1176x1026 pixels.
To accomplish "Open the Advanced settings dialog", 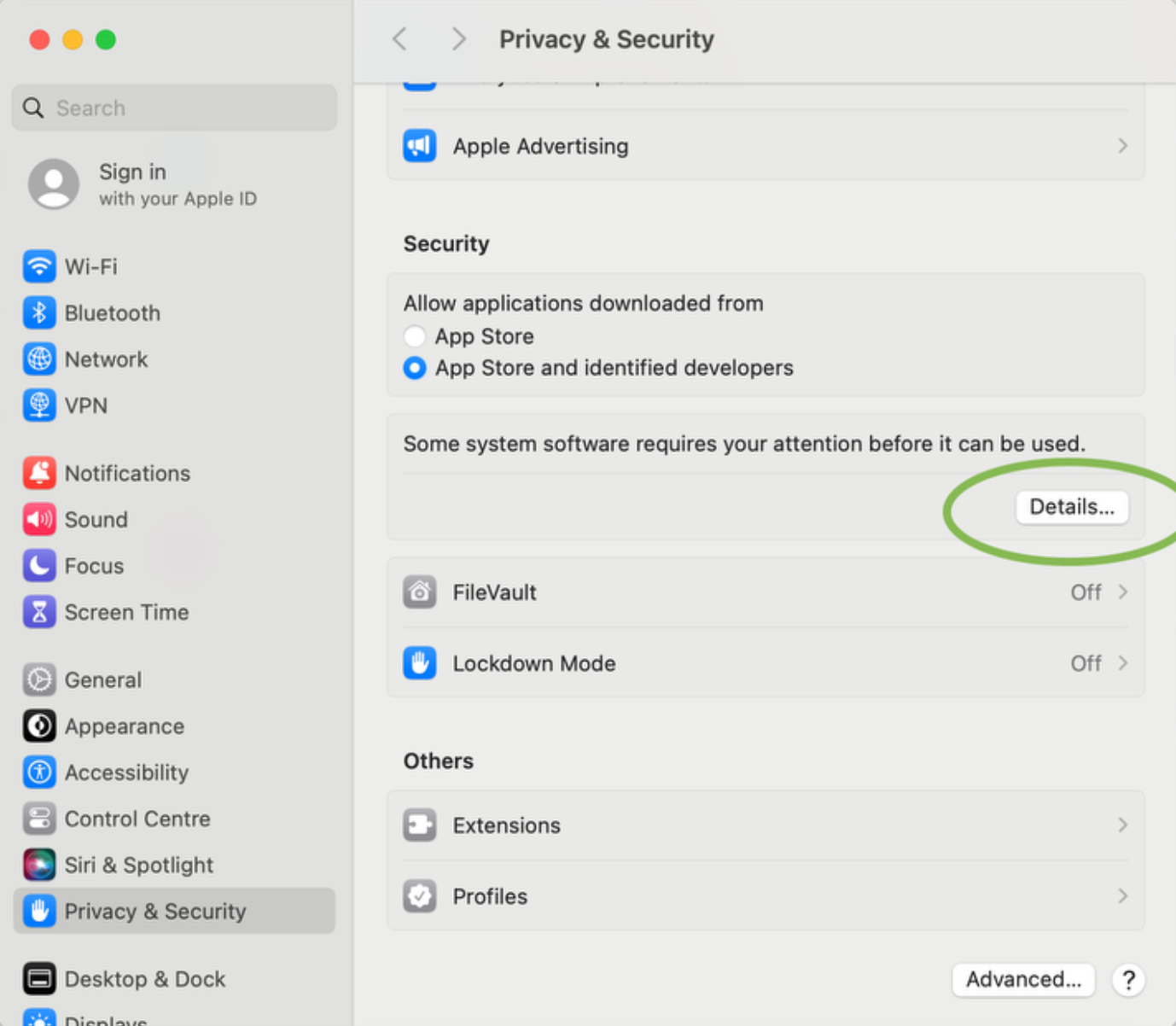I will pos(1023,979).
